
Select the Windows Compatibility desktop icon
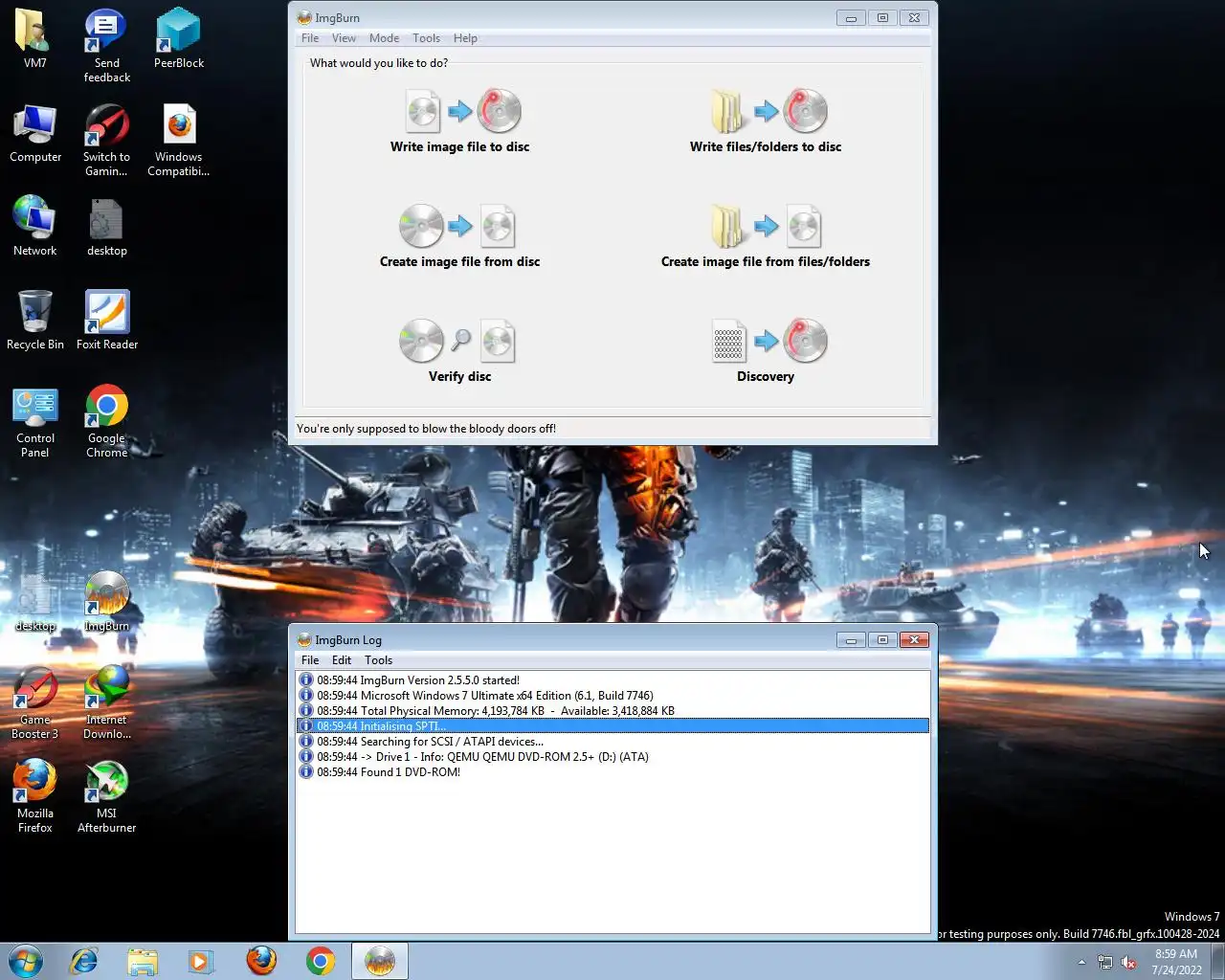click(179, 140)
